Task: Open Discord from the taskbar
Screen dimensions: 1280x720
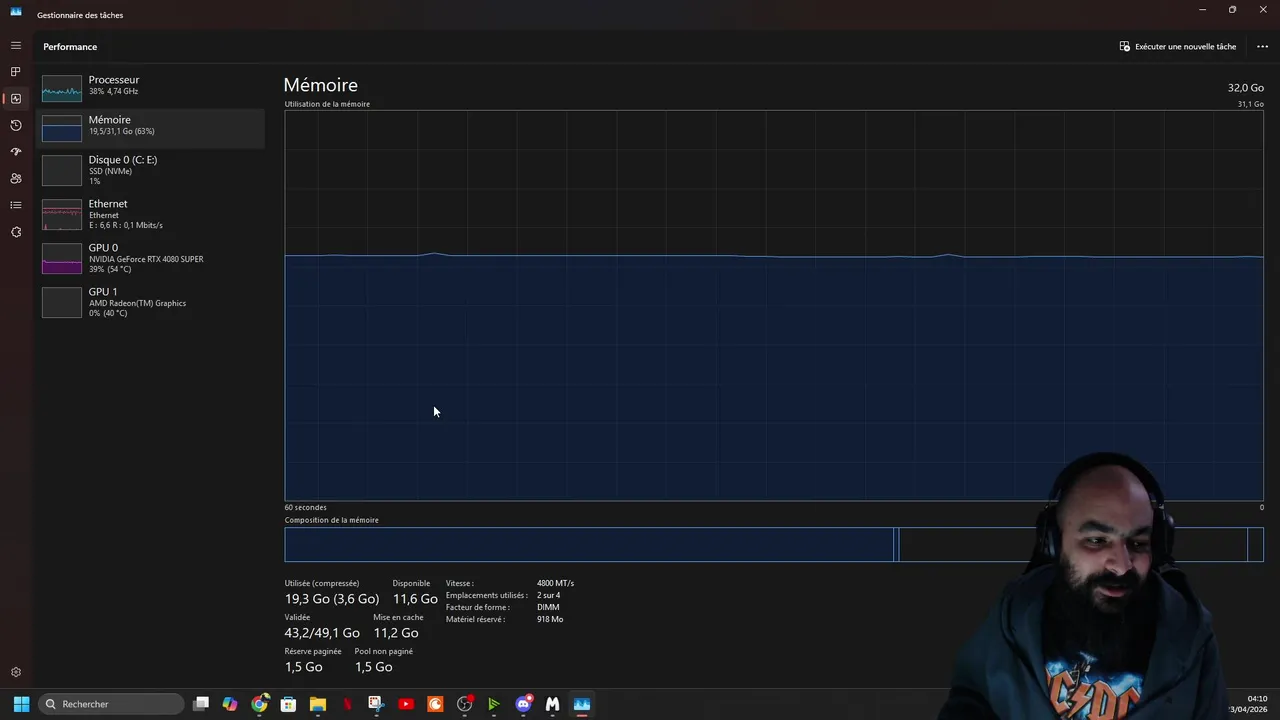Action: click(x=523, y=704)
